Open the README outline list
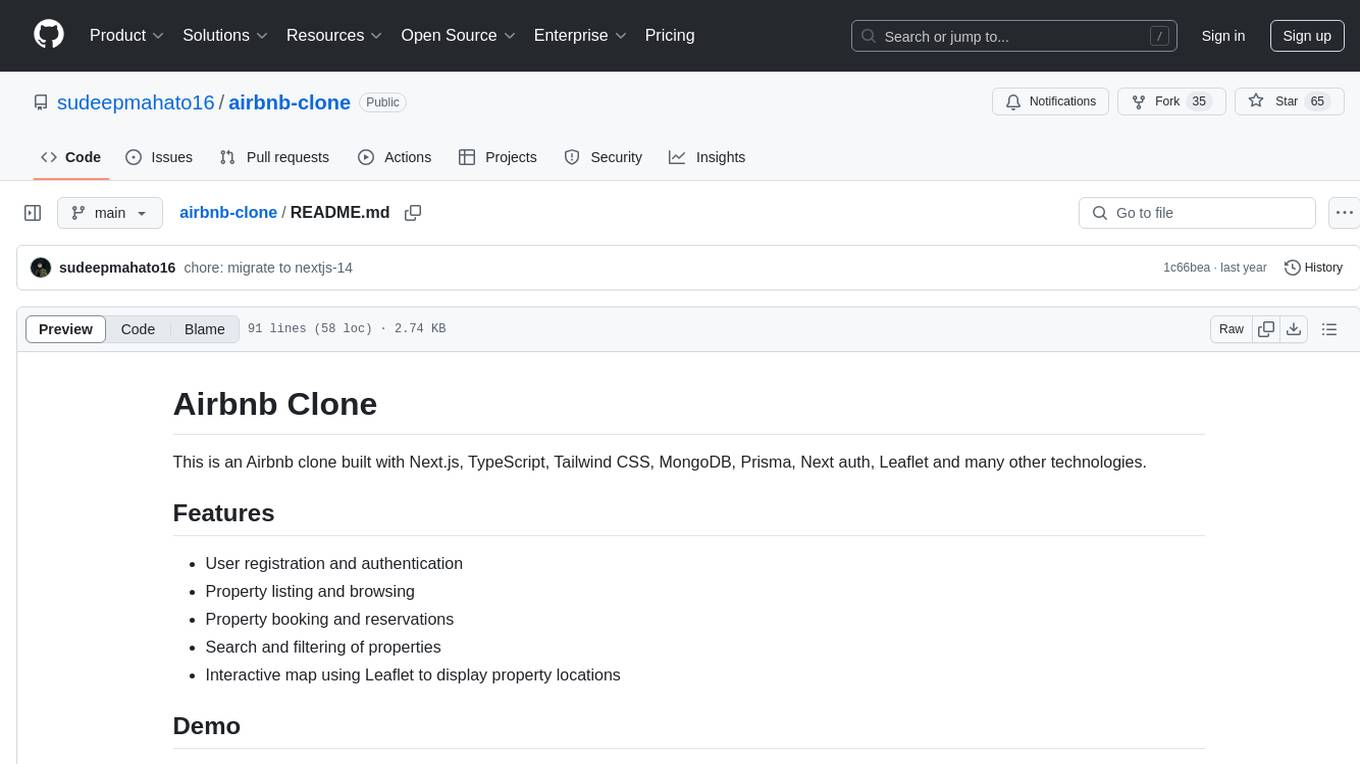The height and width of the screenshot is (764, 1360). coord(1329,329)
